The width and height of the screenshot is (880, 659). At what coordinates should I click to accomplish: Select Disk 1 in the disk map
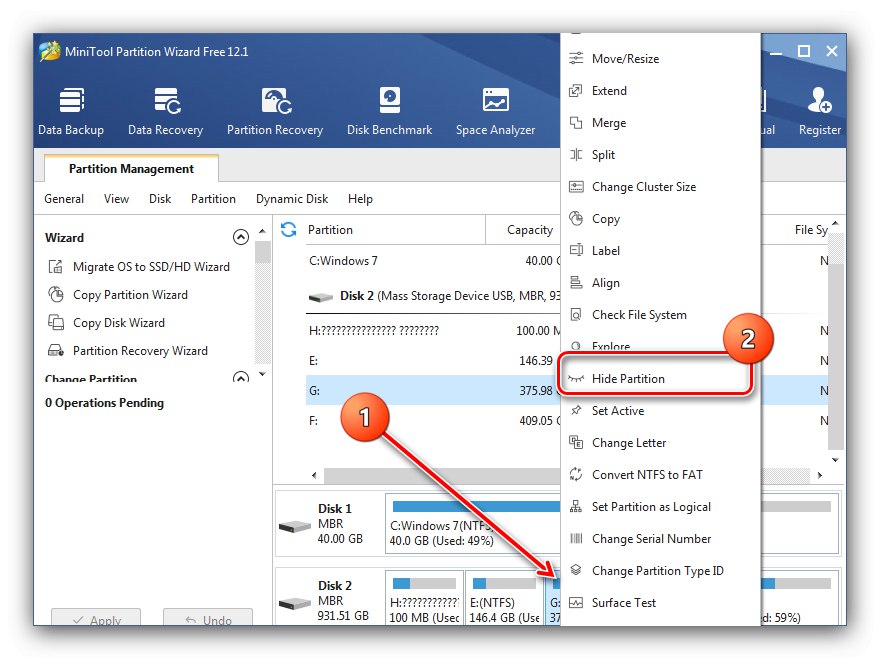(x=329, y=524)
